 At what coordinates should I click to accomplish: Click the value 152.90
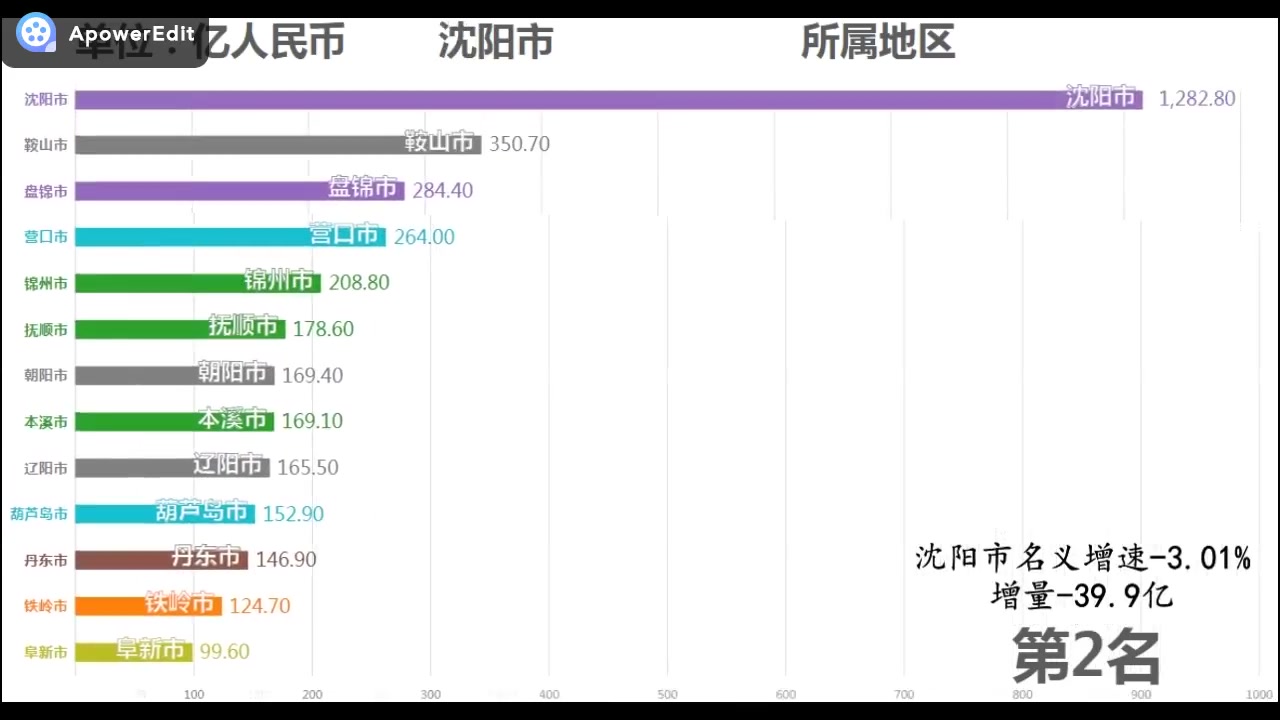293,514
